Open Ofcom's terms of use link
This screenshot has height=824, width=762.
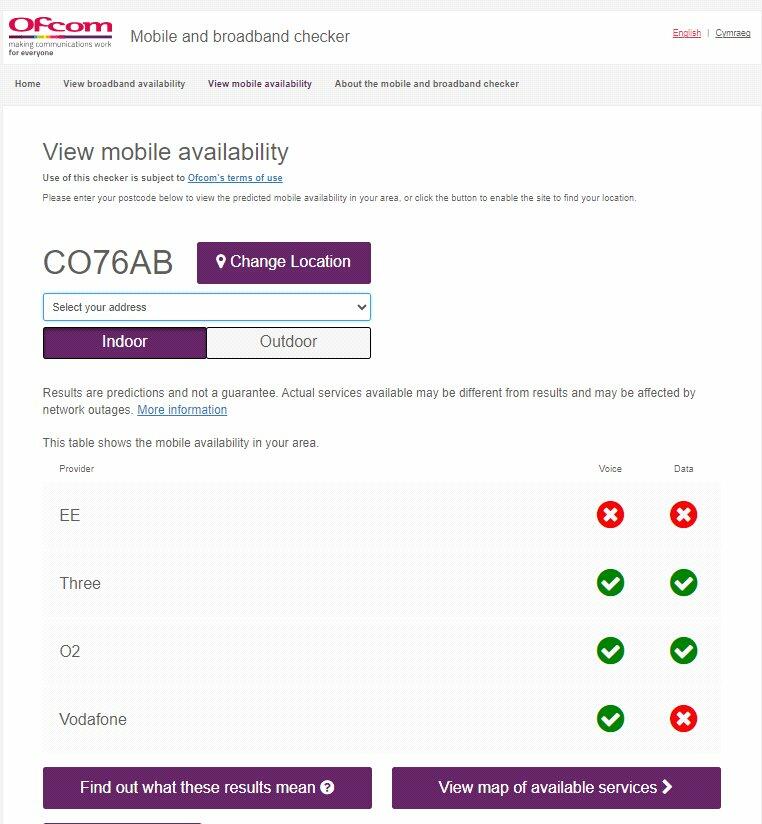235,178
